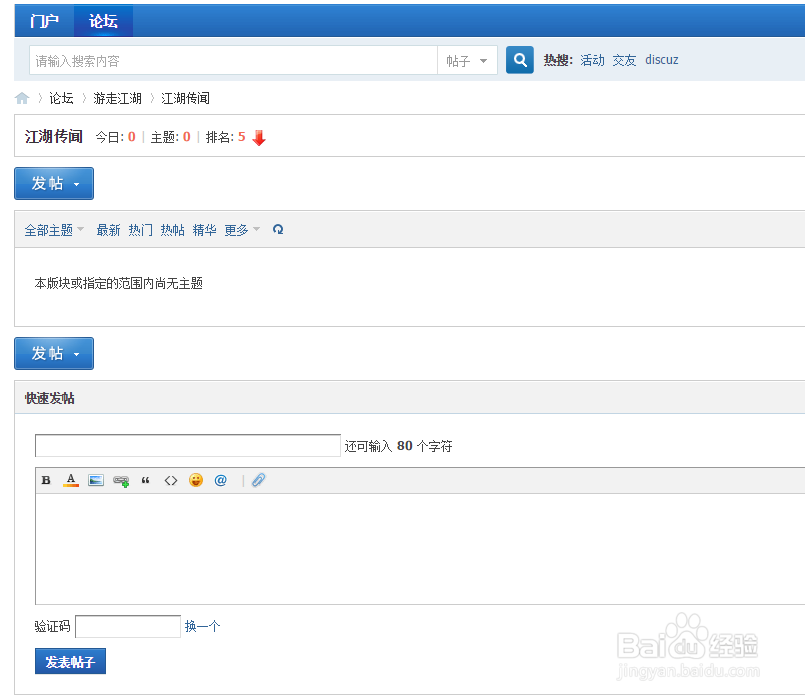Switch to the 论坛 tab
The height and width of the screenshot is (699, 805).
(103, 20)
